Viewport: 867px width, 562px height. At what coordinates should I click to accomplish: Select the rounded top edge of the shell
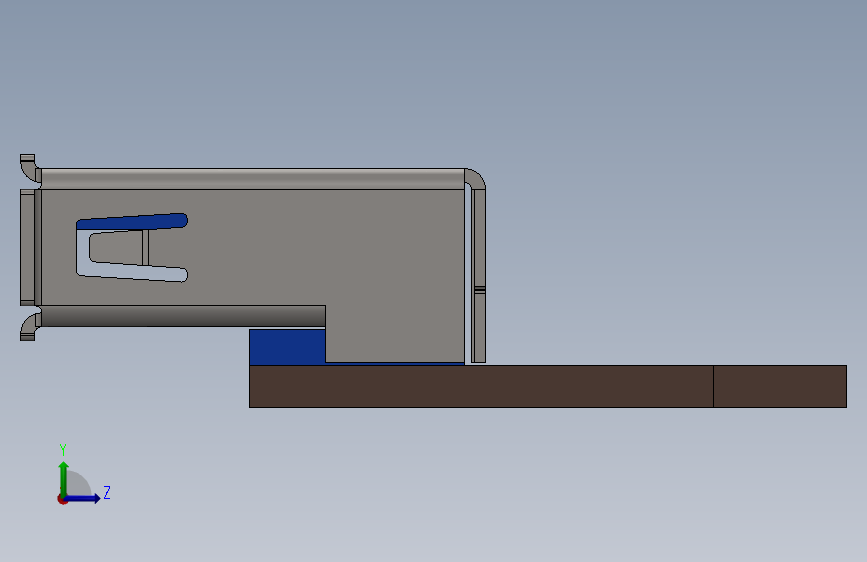(253, 179)
